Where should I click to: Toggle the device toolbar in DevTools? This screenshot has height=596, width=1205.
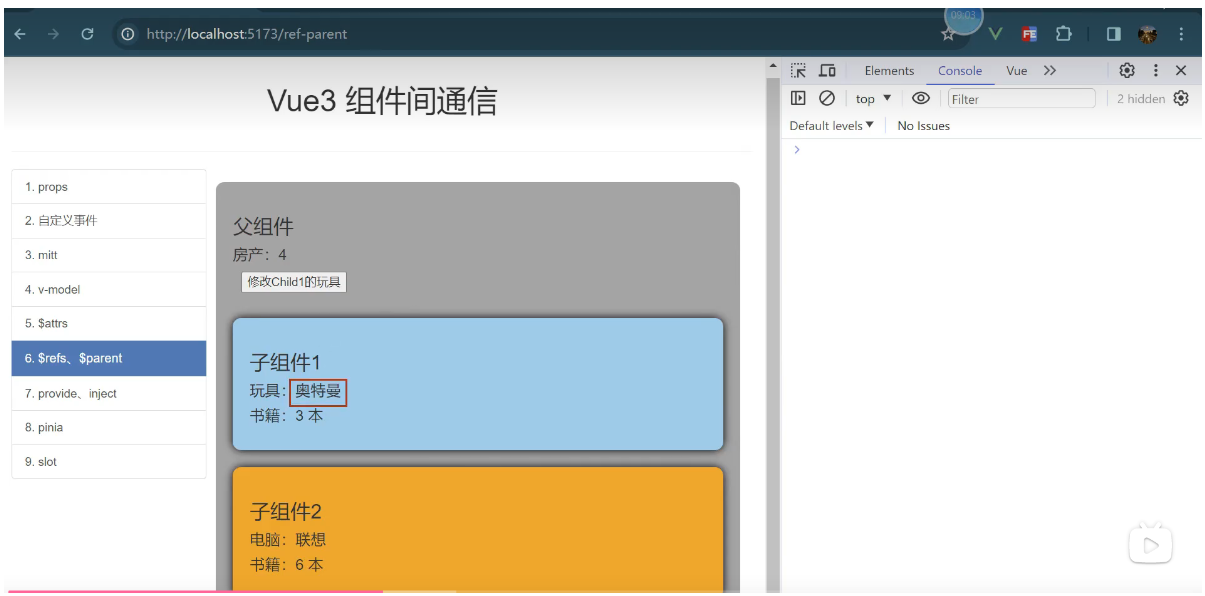coord(827,70)
